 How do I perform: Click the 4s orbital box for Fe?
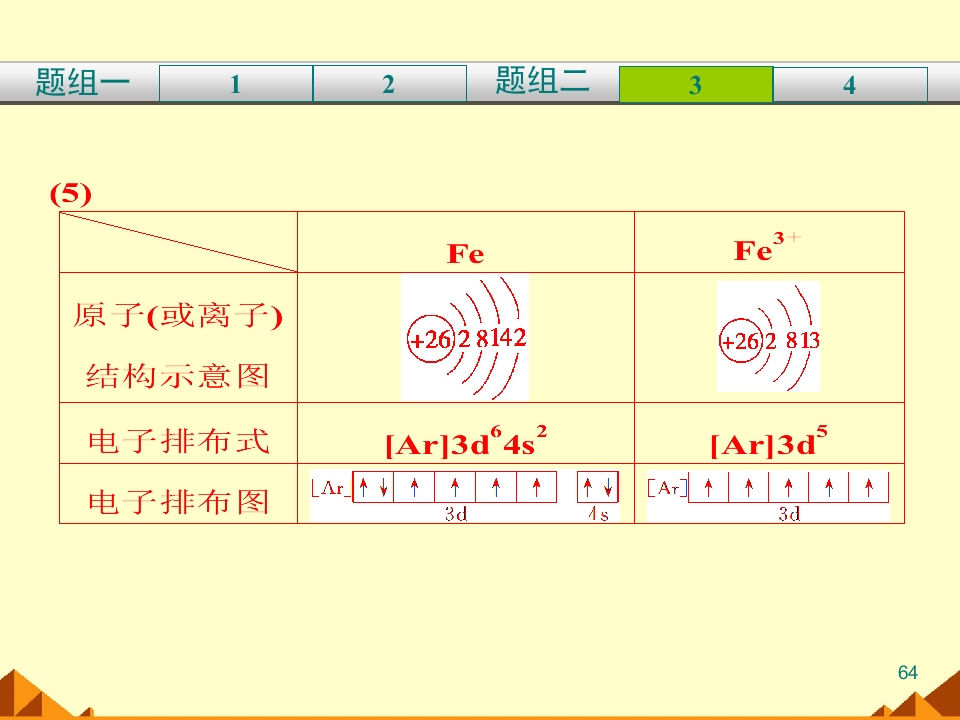coord(598,487)
